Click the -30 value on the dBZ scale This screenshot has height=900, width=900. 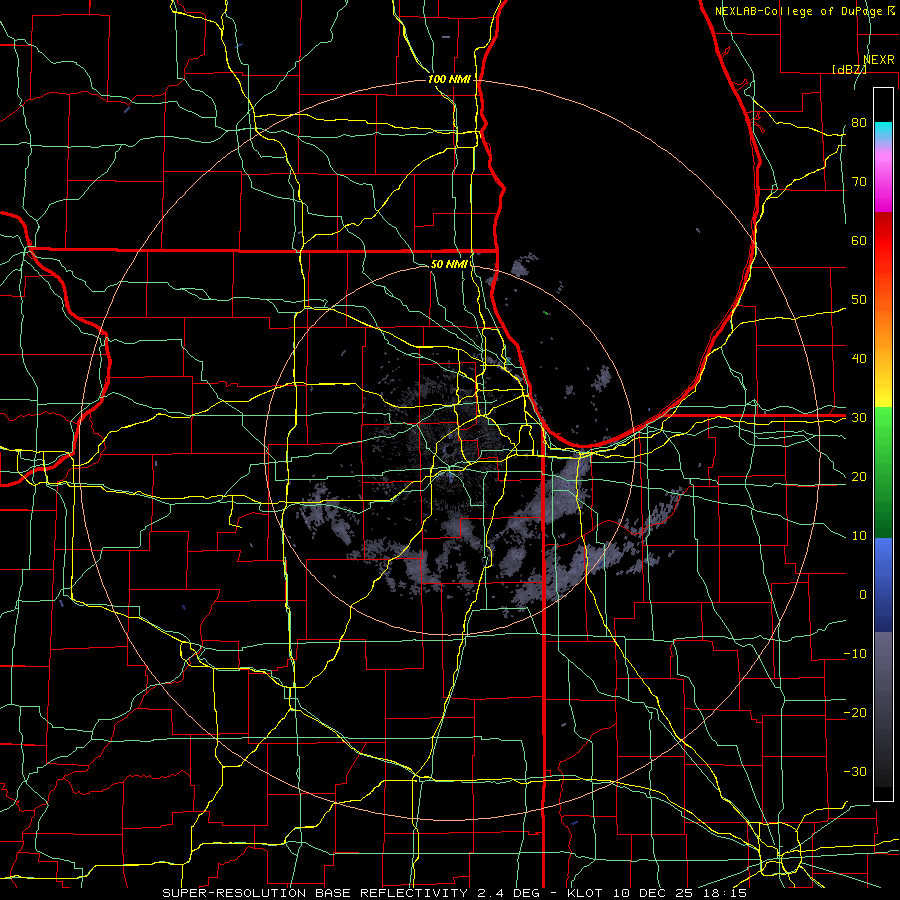pyautogui.click(x=855, y=772)
